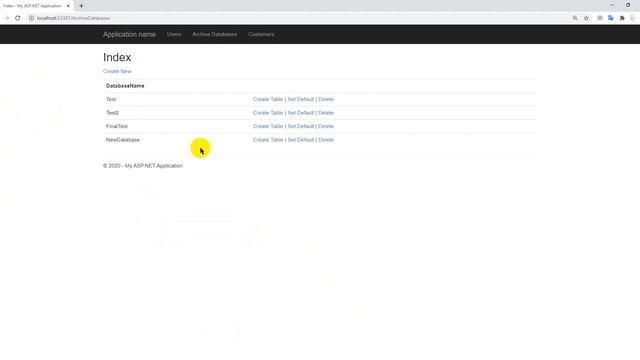Screen dimensions: 640x360
Task: Set NewDatabase as the default database
Action: (301, 140)
